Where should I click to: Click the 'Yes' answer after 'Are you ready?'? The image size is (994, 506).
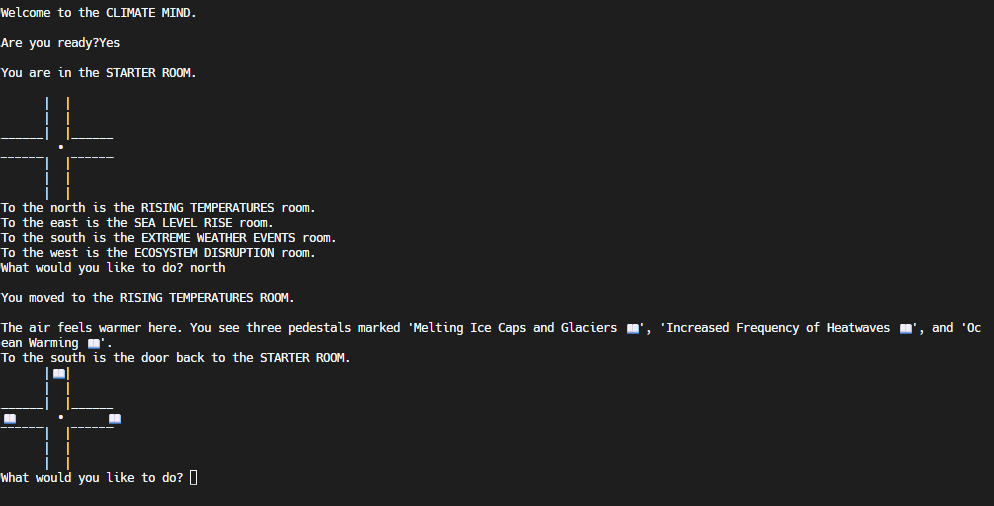110,42
